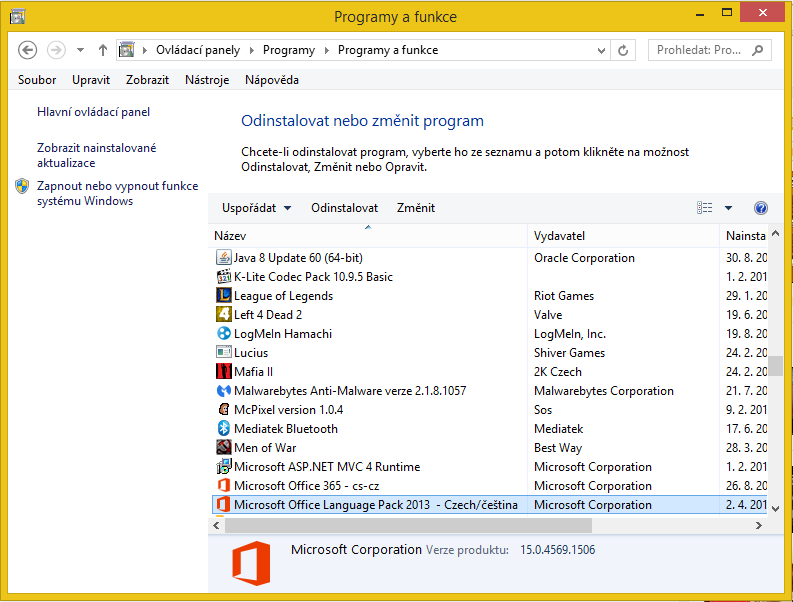
Task: Select the Shiver Games publisher cell
Action: click(x=569, y=353)
